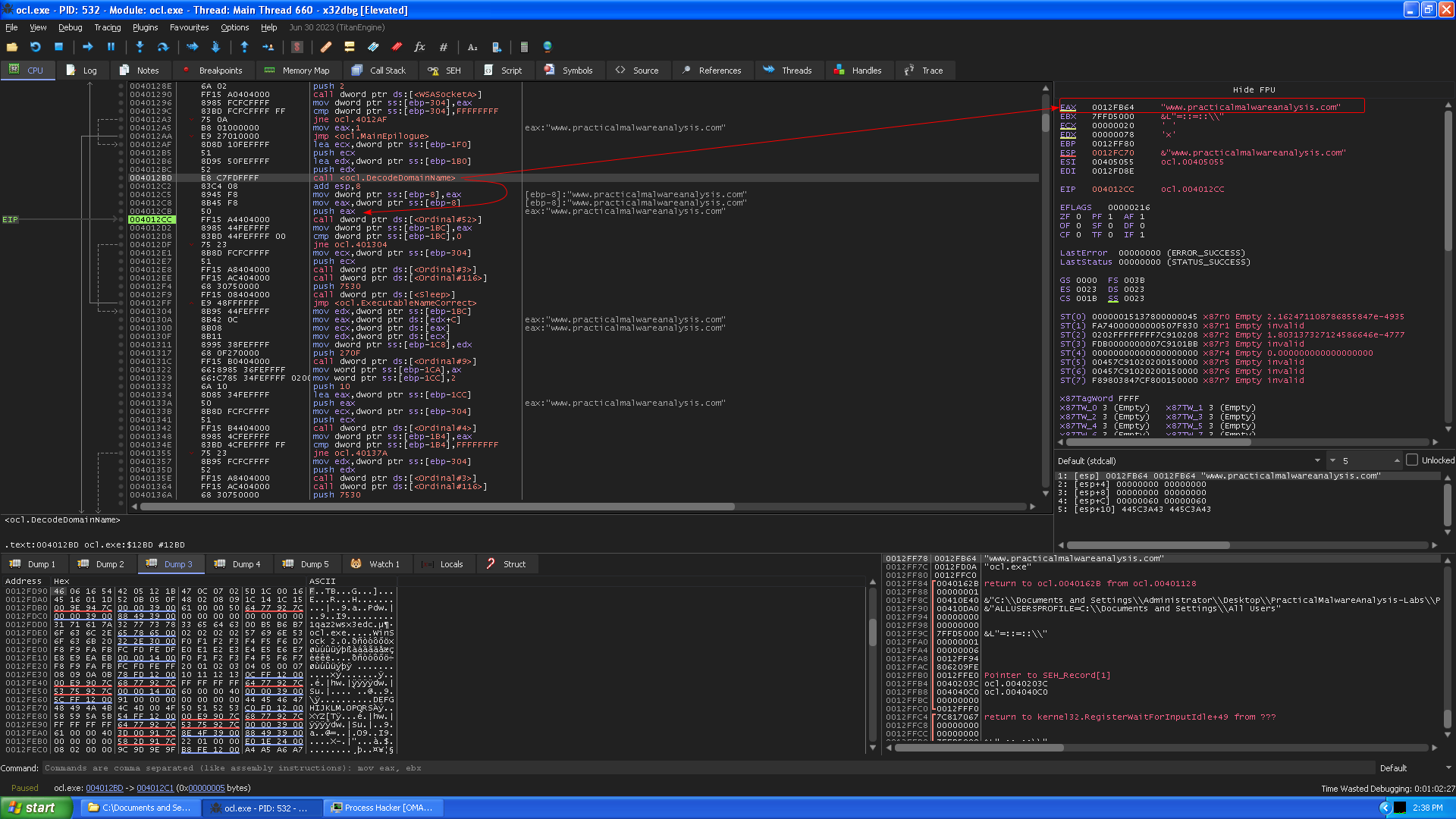
Task: Click the Hide FPU button
Action: click(1254, 89)
